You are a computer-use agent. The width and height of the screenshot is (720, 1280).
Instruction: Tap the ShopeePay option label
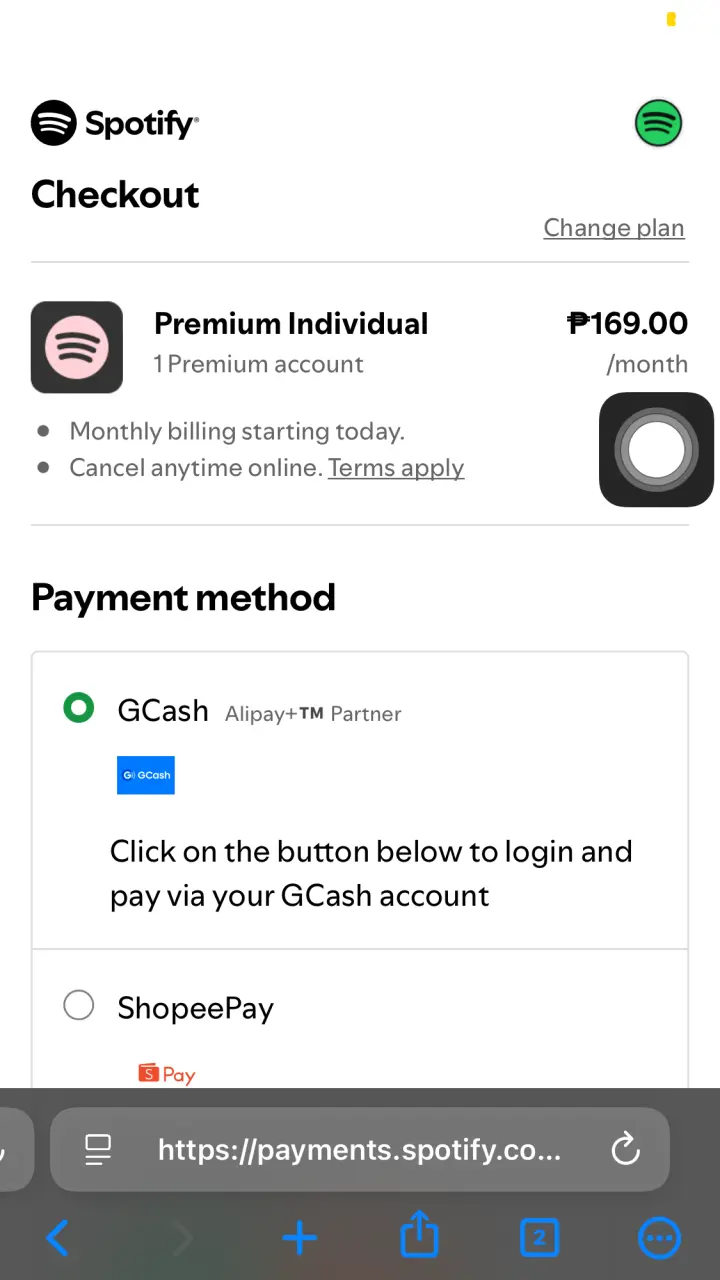pos(195,1008)
